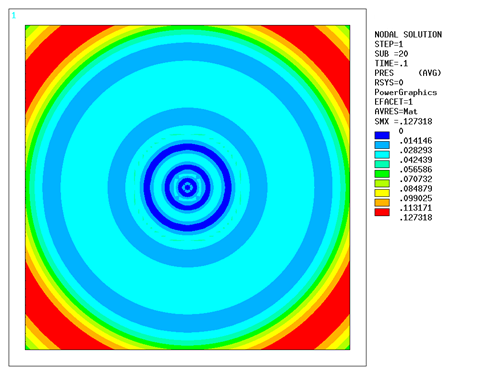This screenshot has width=500, height=375.
Task: Click the 'NODAL SOLUTION' title text
Action: (x=408, y=34)
